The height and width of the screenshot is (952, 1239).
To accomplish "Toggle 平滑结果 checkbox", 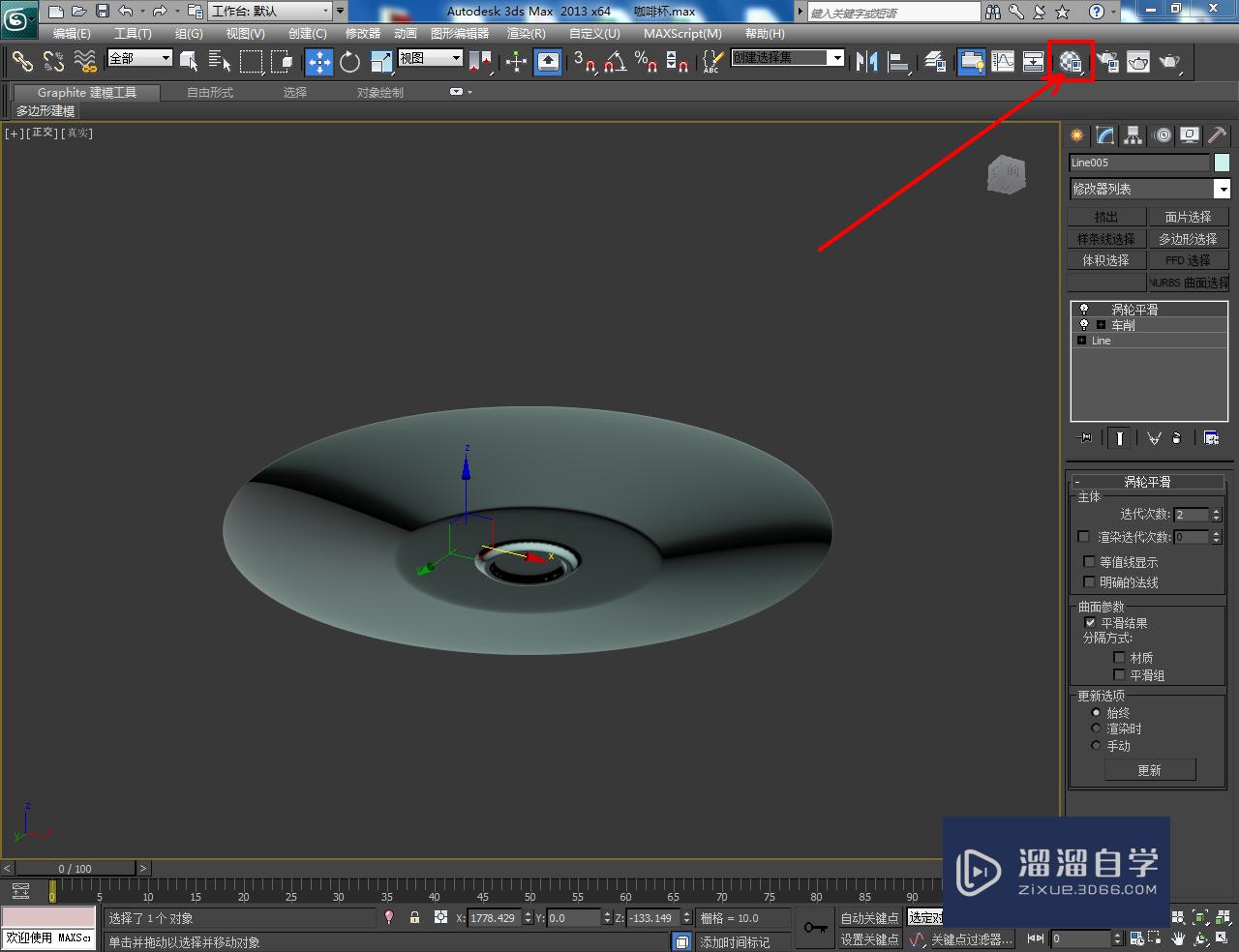I will [x=1090, y=623].
